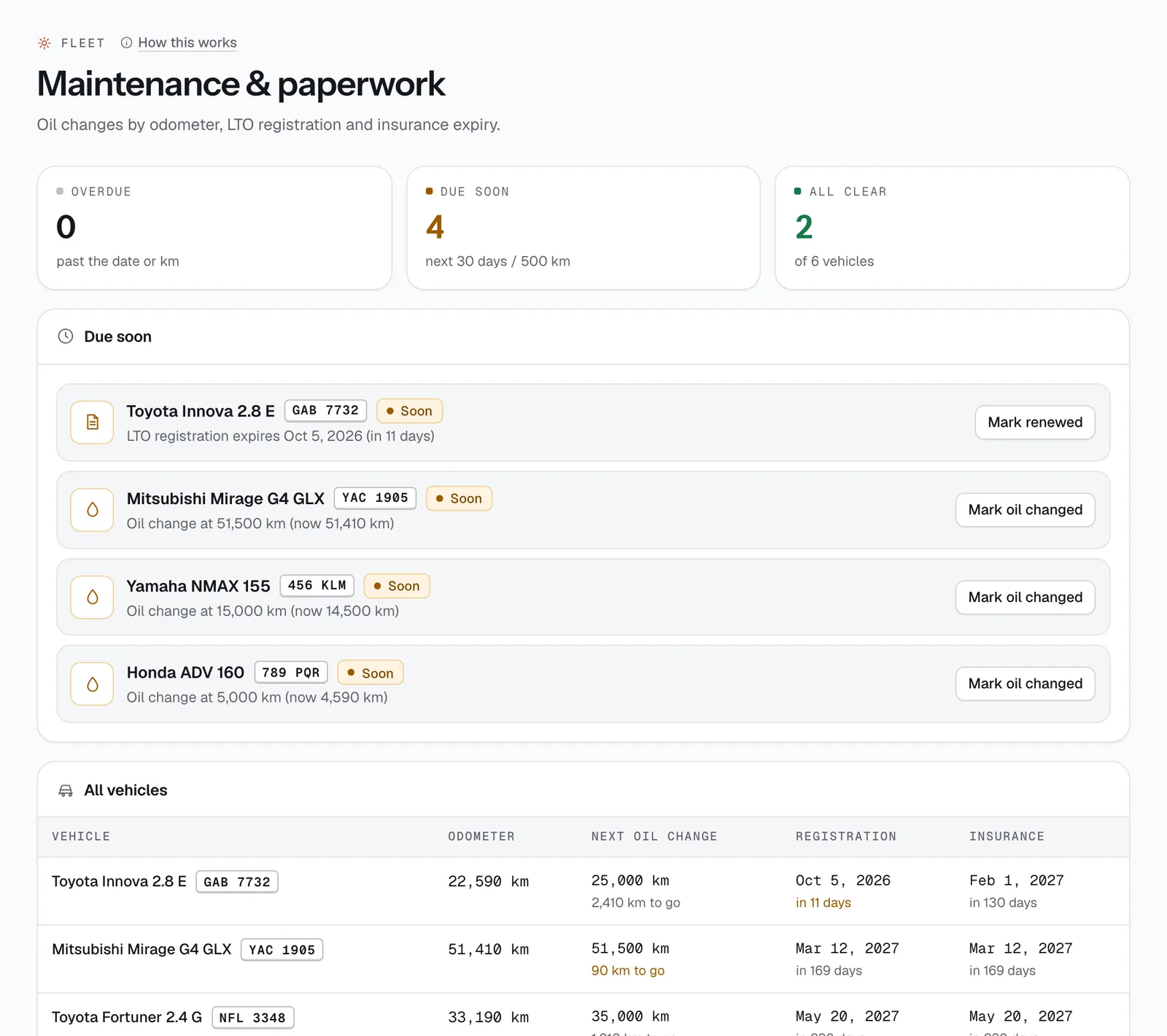Image resolution: width=1167 pixels, height=1036 pixels.
Task: Click the oil drop icon for Yamaha NMAX 155
Action: [x=93, y=598]
